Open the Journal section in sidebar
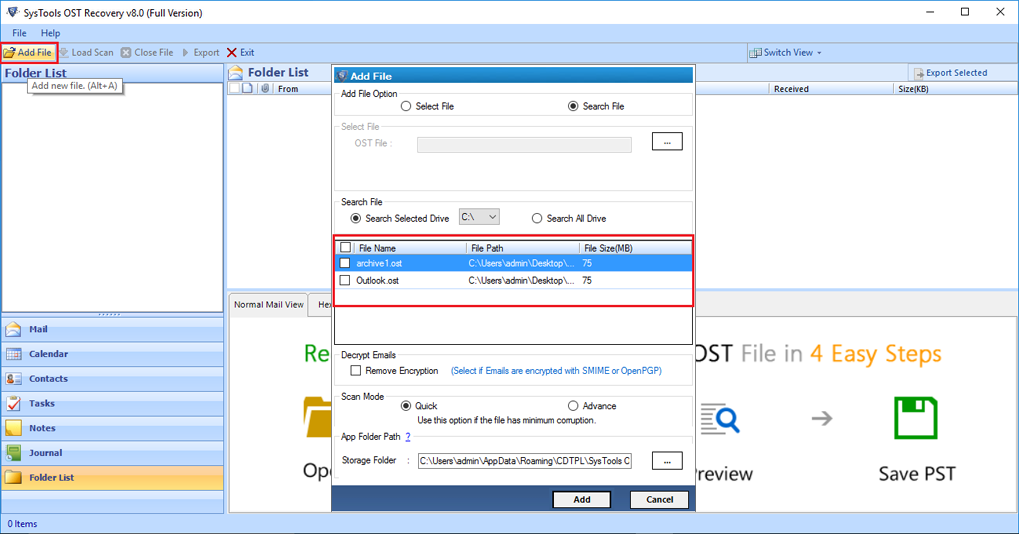Screen dimensions: 1019x534 (112, 453)
